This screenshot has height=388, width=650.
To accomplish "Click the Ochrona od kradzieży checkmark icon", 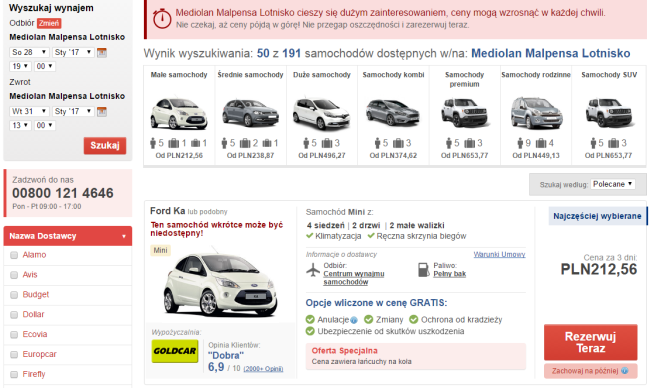I will tap(414, 320).
